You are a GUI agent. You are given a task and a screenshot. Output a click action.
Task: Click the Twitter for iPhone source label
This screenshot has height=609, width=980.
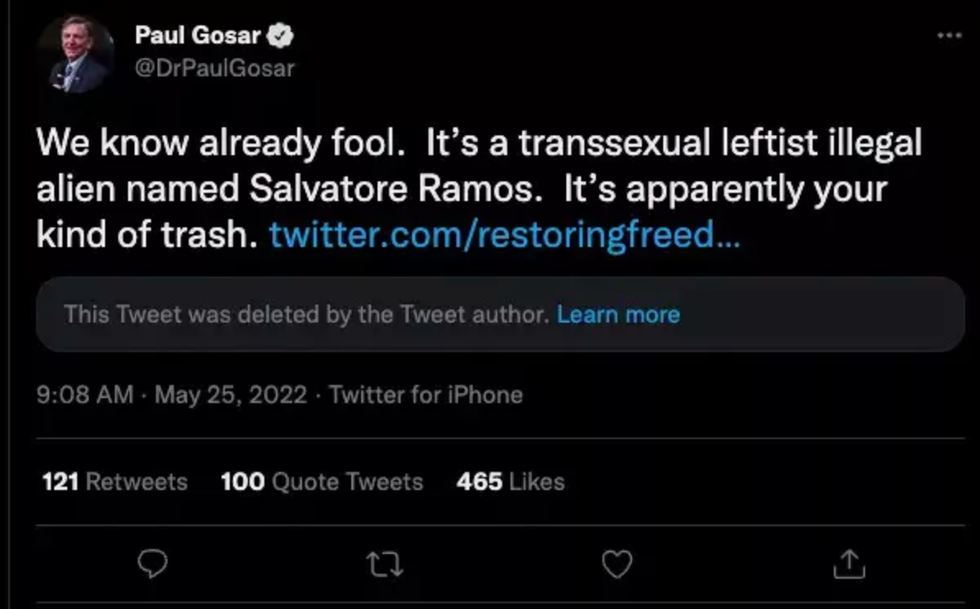[x=426, y=395]
